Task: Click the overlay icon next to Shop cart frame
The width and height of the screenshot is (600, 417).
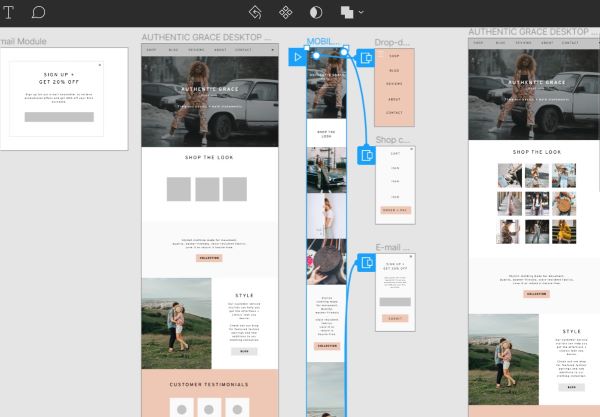Action: coord(366,155)
